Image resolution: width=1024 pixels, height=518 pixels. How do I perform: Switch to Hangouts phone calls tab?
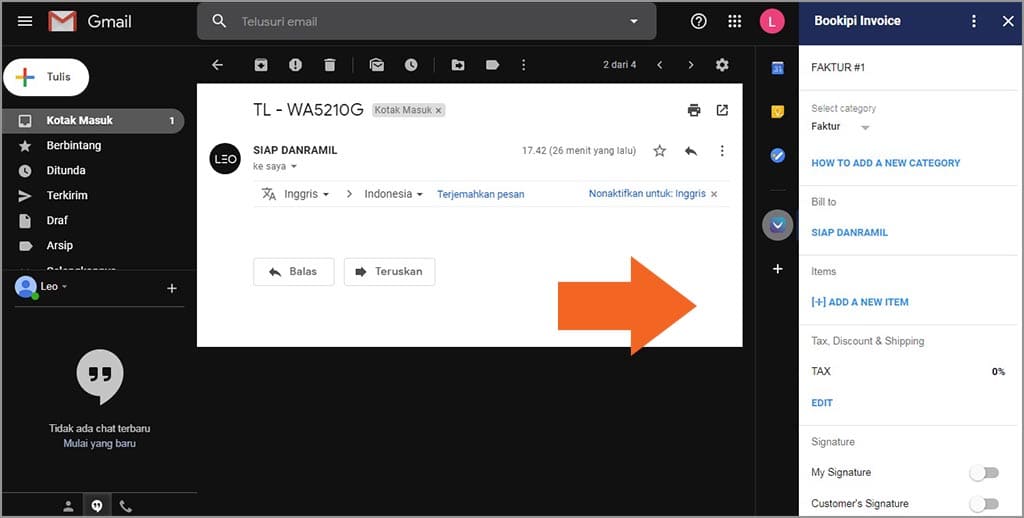point(125,506)
